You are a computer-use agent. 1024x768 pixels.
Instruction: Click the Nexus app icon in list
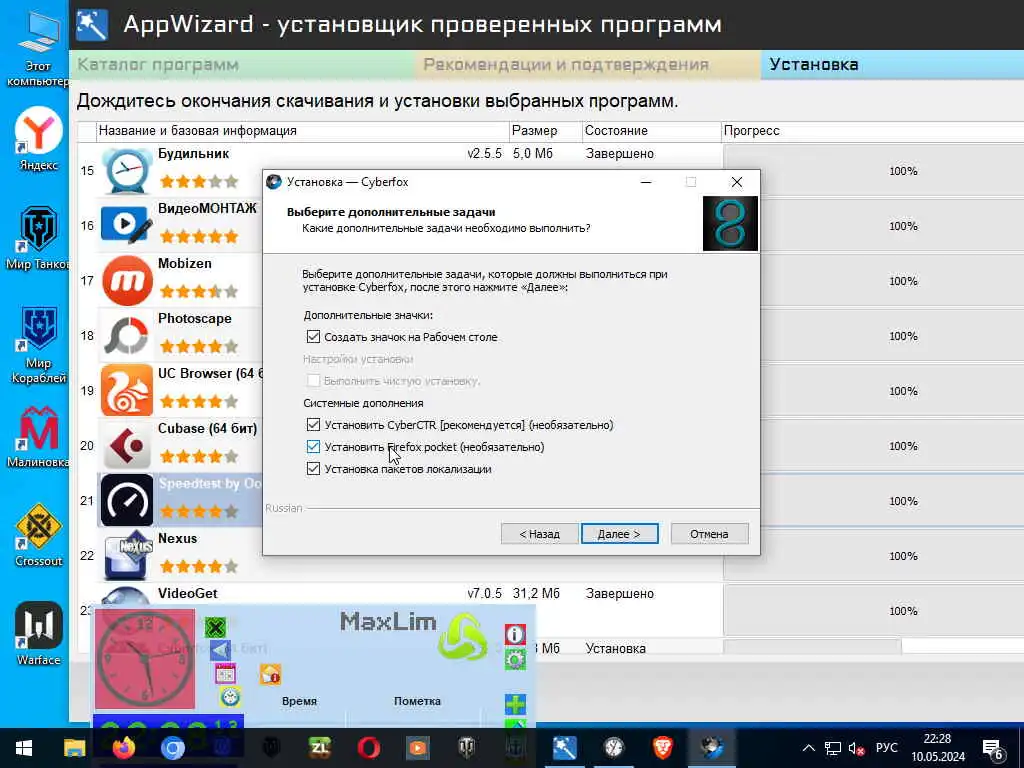click(x=127, y=555)
